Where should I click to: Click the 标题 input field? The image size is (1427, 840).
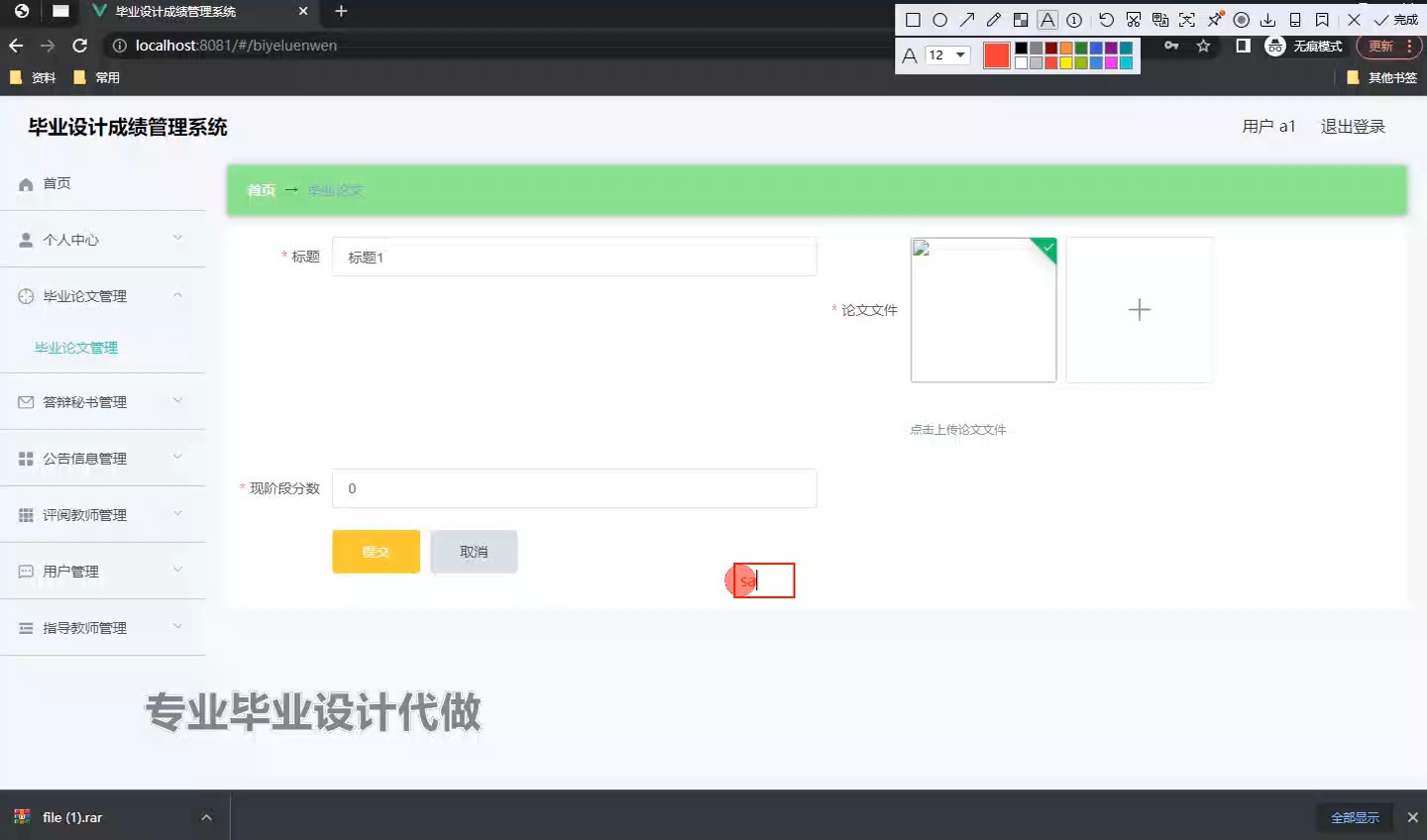click(x=575, y=257)
